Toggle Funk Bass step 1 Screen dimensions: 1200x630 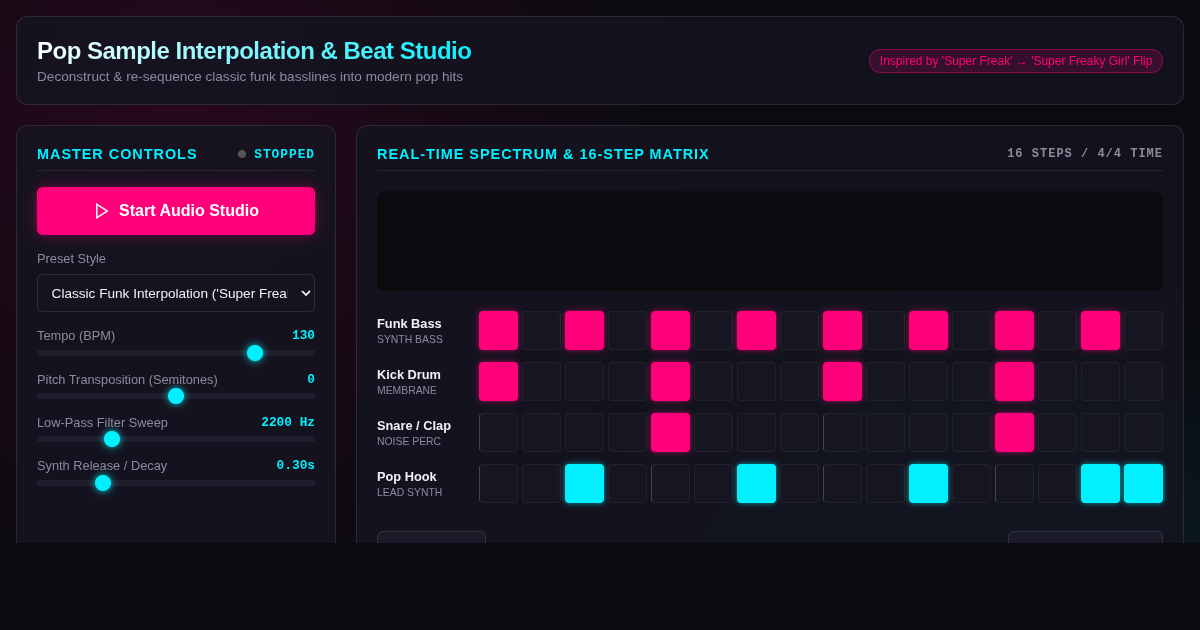click(x=498, y=330)
